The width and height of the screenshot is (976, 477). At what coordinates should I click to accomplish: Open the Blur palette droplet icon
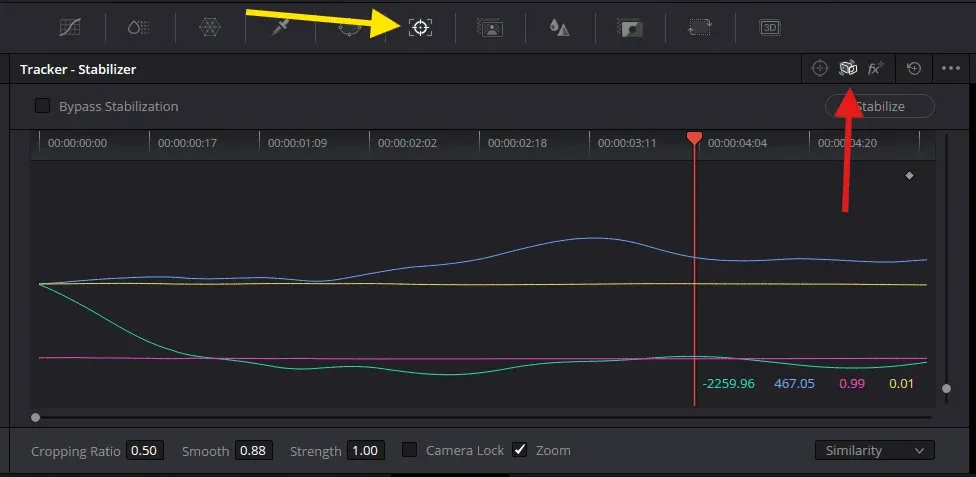click(x=560, y=27)
